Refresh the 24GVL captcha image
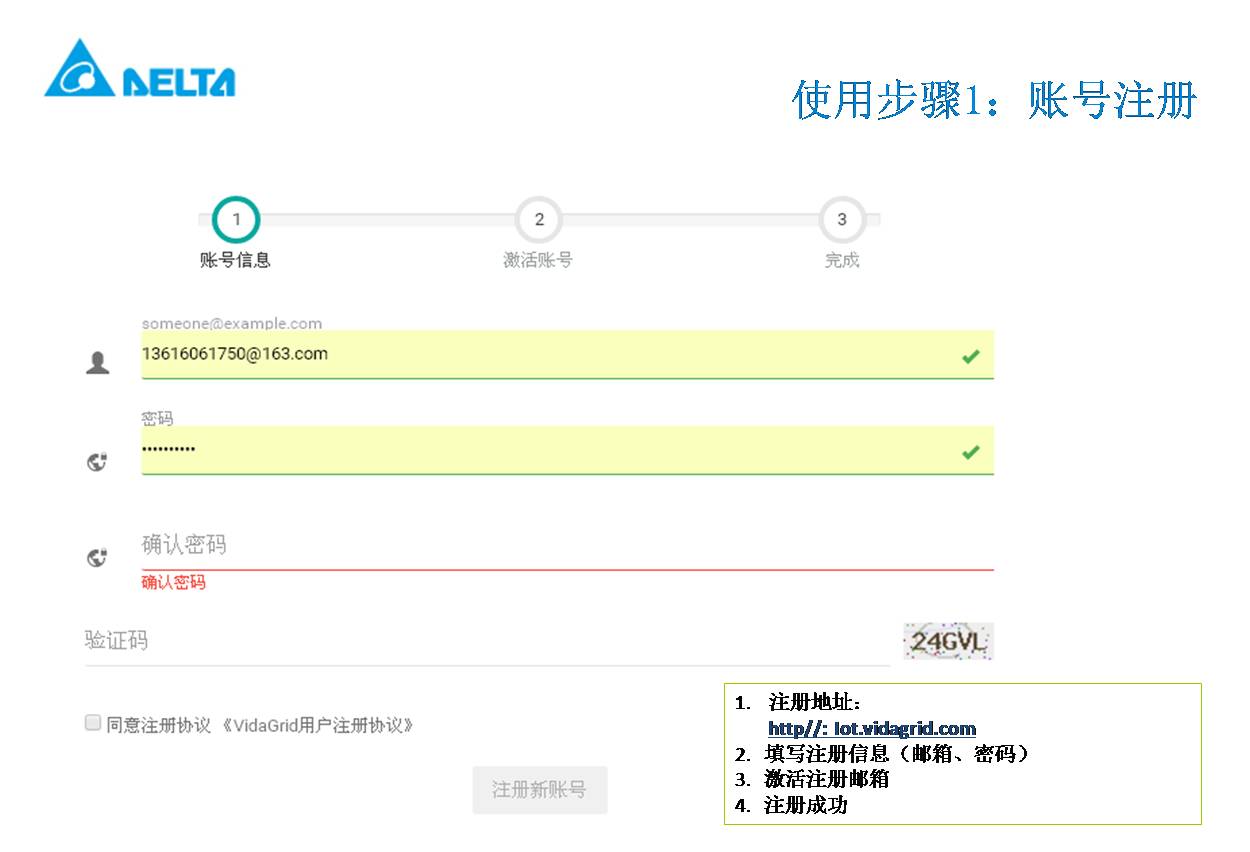The image size is (1250, 852). (x=947, y=642)
